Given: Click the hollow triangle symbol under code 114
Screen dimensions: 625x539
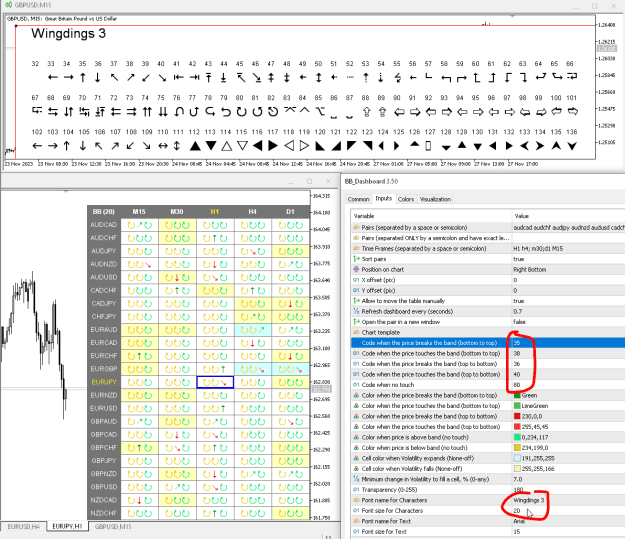Looking at the screenshot, I should [227, 146].
